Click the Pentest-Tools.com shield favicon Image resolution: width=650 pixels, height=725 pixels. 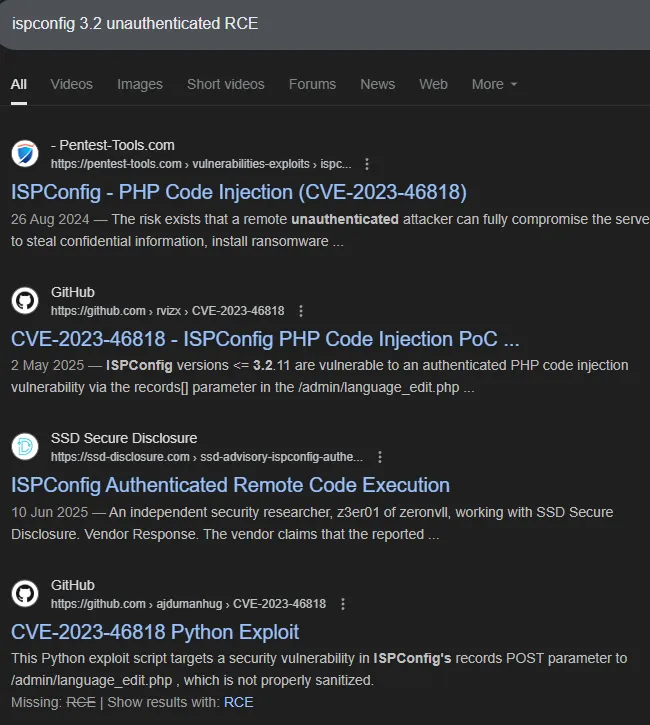25,154
